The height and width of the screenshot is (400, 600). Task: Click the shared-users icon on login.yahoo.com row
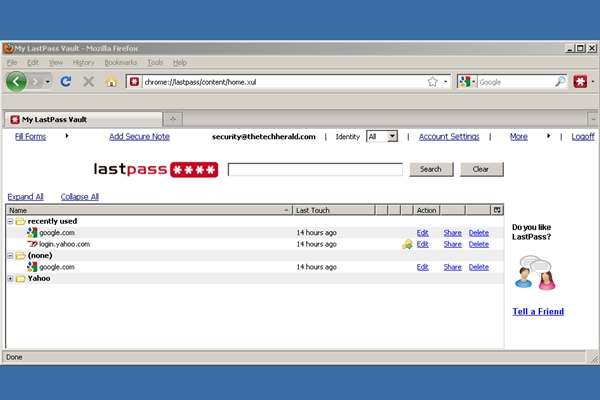(407, 244)
